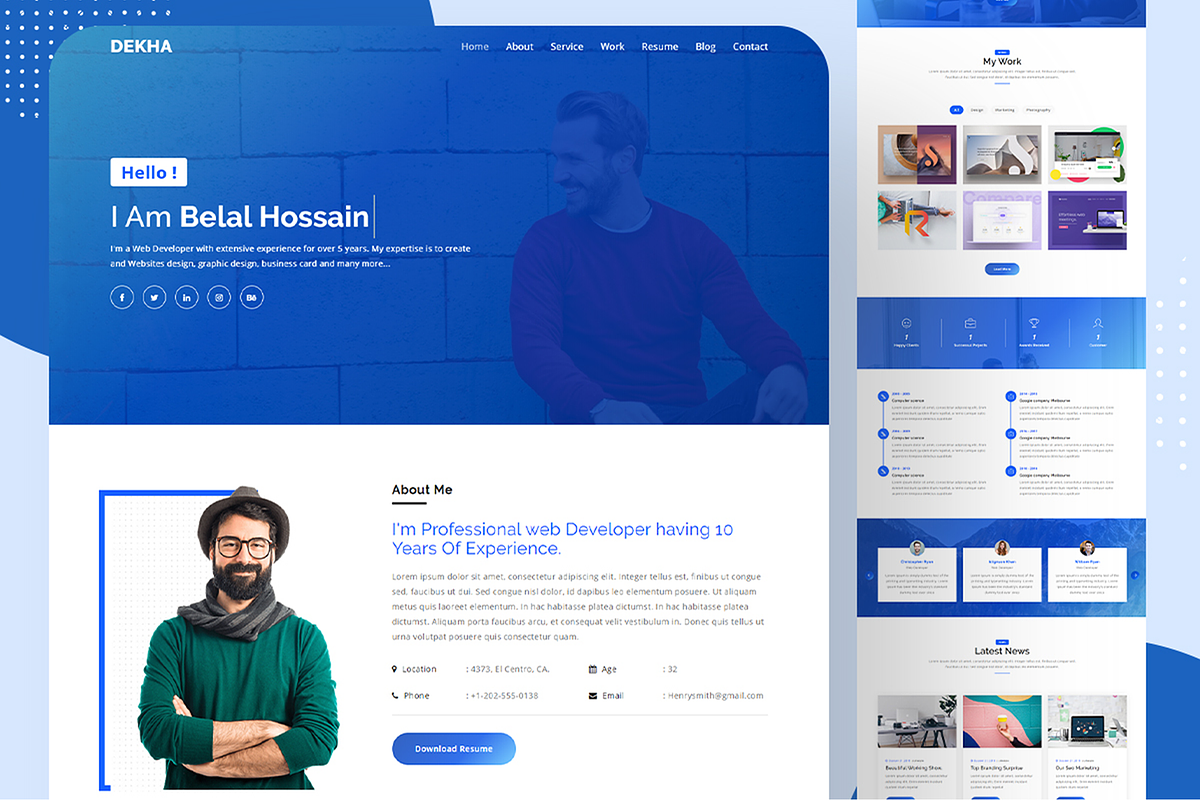Click the Professional web Developer blue headline
1200x800 pixels.
(x=563, y=539)
